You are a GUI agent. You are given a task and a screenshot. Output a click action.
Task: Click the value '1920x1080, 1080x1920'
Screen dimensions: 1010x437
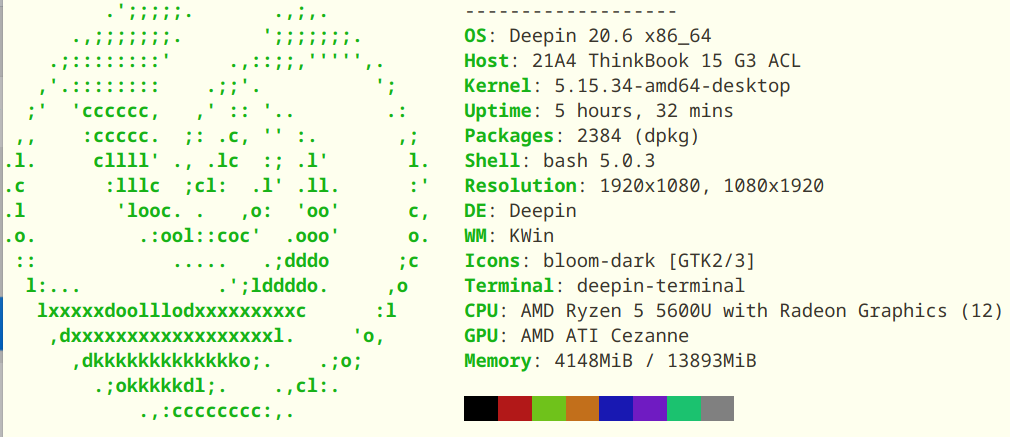point(711,186)
